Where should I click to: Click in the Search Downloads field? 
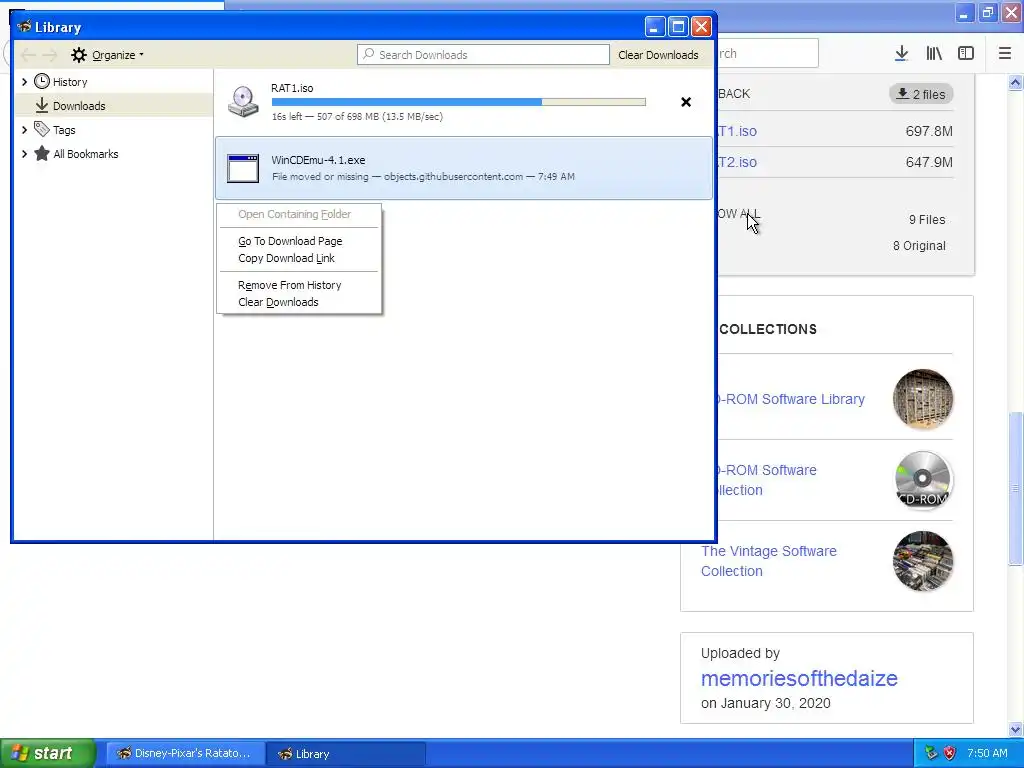[483, 55]
